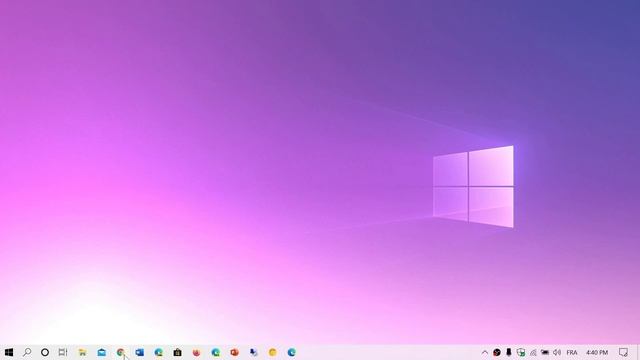Open taskbar Search magnifier
Image resolution: width=640 pixels, height=360 pixels.
[x=27, y=352]
